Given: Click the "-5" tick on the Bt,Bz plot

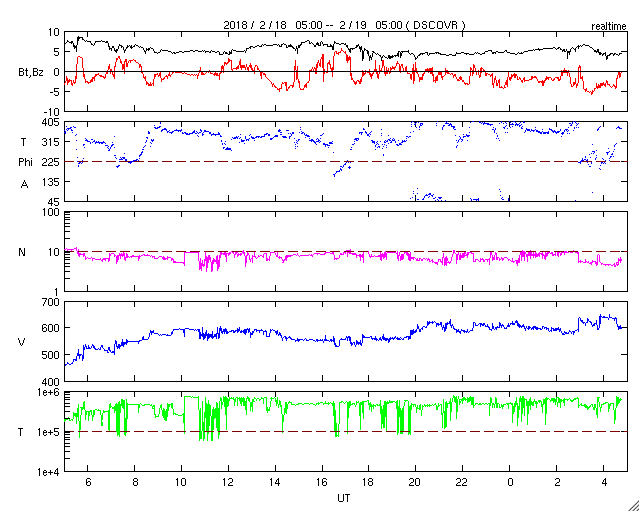Looking at the screenshot, I should [55, 92].
